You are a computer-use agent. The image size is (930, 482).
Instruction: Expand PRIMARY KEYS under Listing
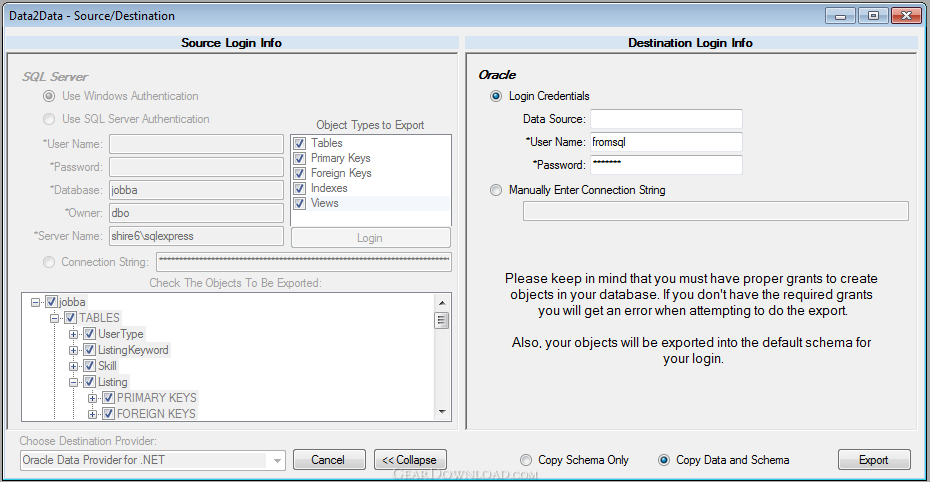point(93,398)
